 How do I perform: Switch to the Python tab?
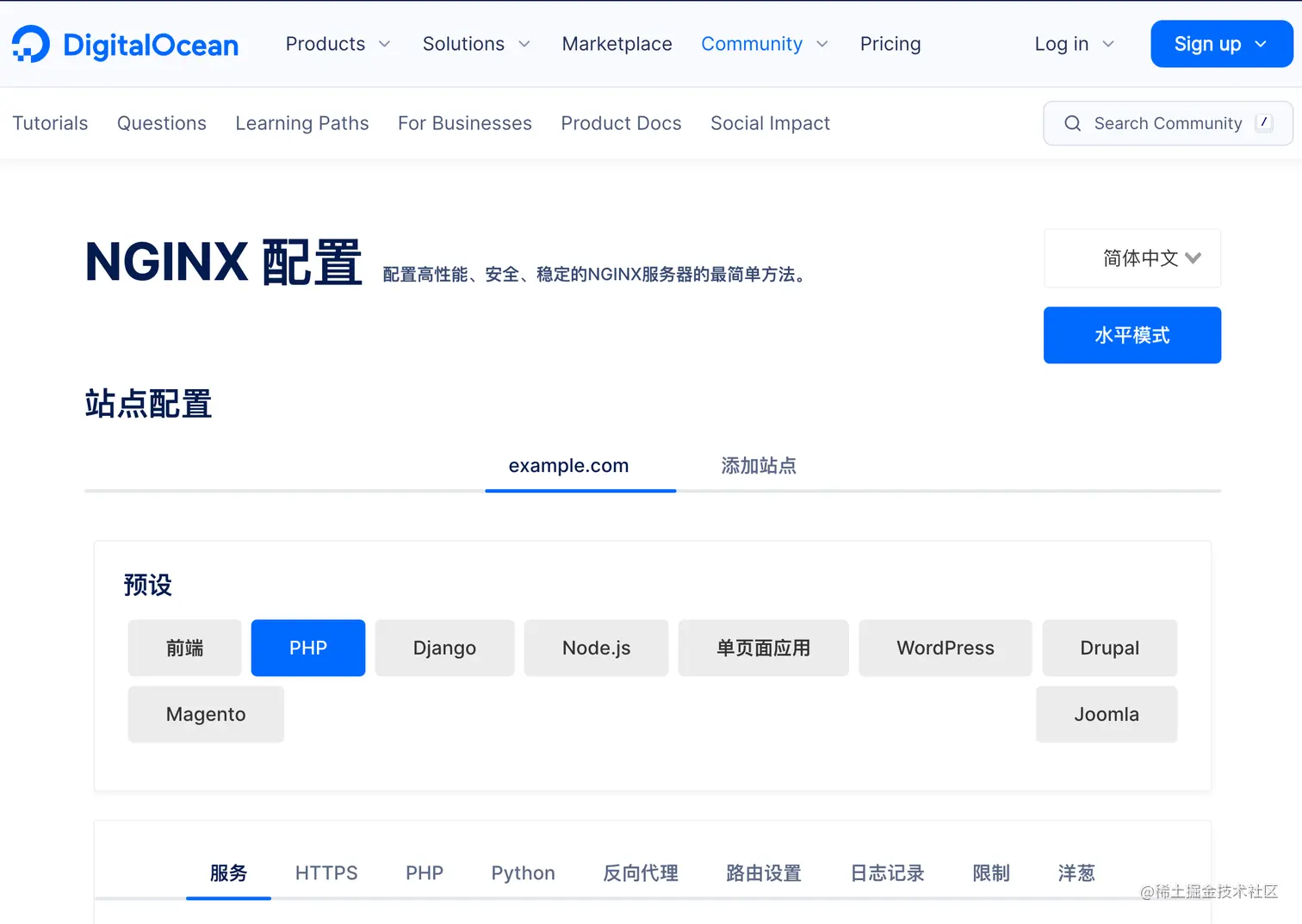523,873
